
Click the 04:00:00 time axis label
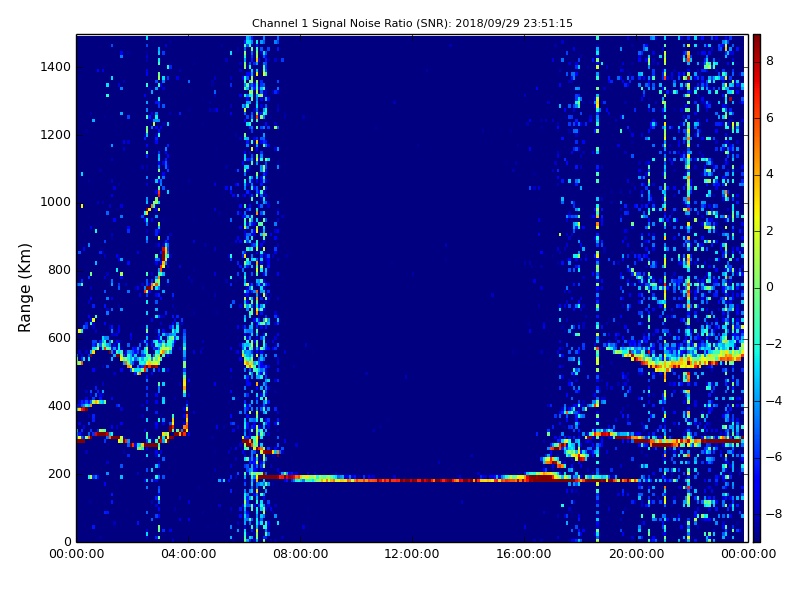(x=188, y=554)
